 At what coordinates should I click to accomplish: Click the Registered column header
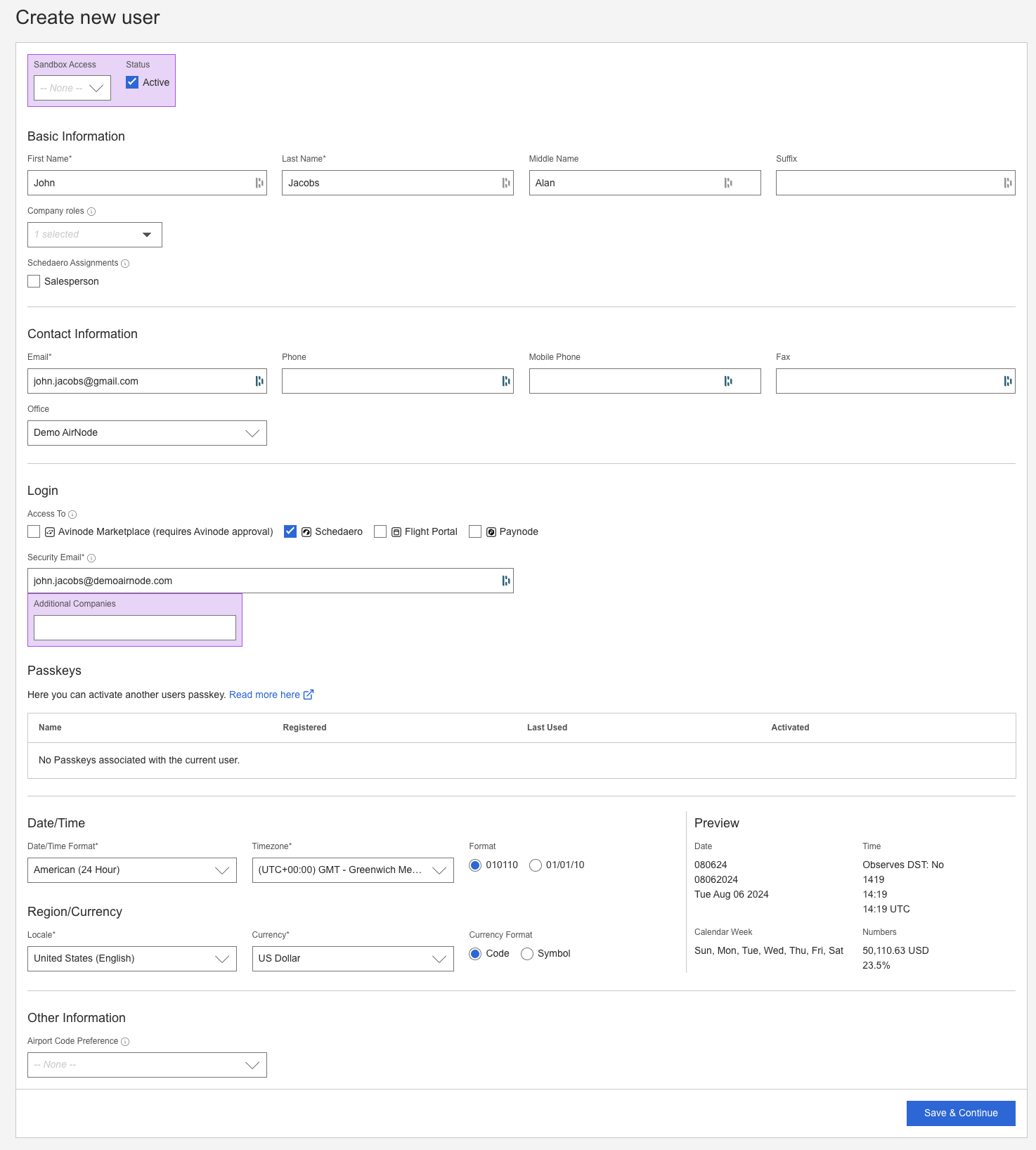(x=304, y=728)
